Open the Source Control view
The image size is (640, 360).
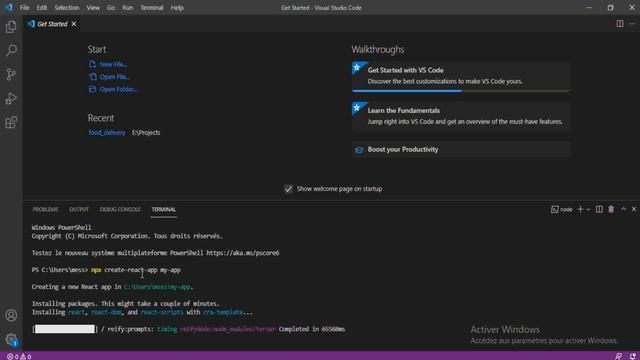11,74
